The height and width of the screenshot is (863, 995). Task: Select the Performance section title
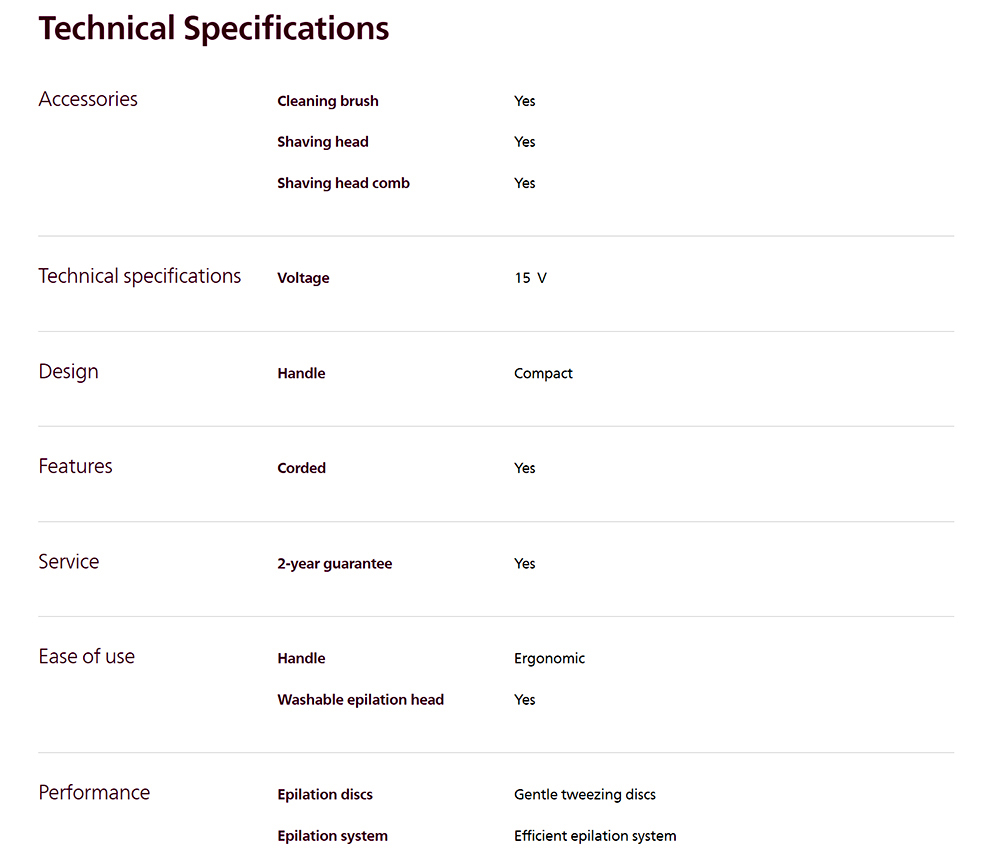tap(95, 793)
